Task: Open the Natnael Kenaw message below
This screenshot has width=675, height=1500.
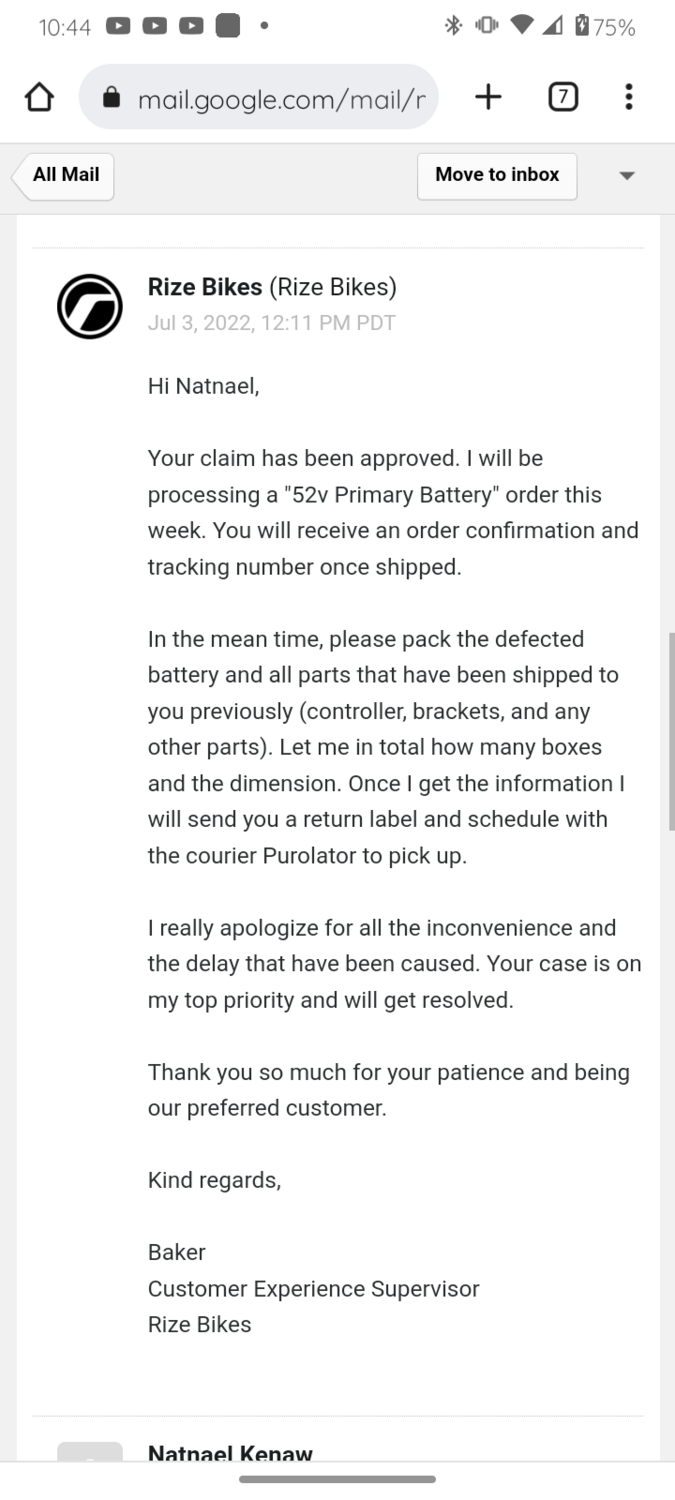Action: tap(230, 1454)
